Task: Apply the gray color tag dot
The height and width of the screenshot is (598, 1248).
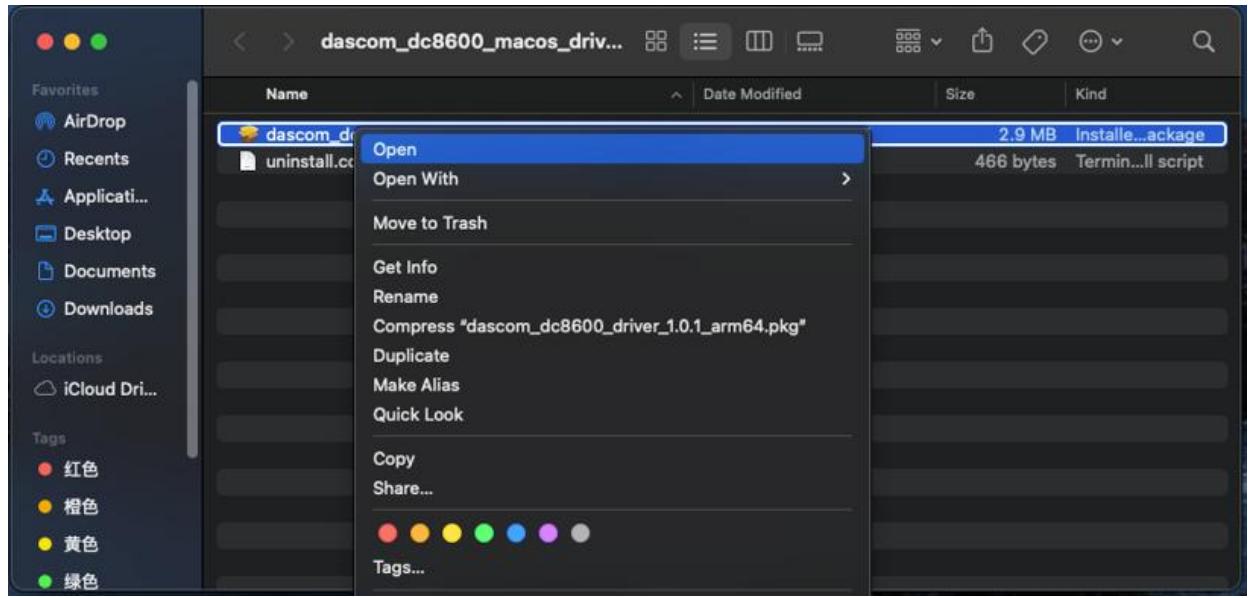Action: 580,534
